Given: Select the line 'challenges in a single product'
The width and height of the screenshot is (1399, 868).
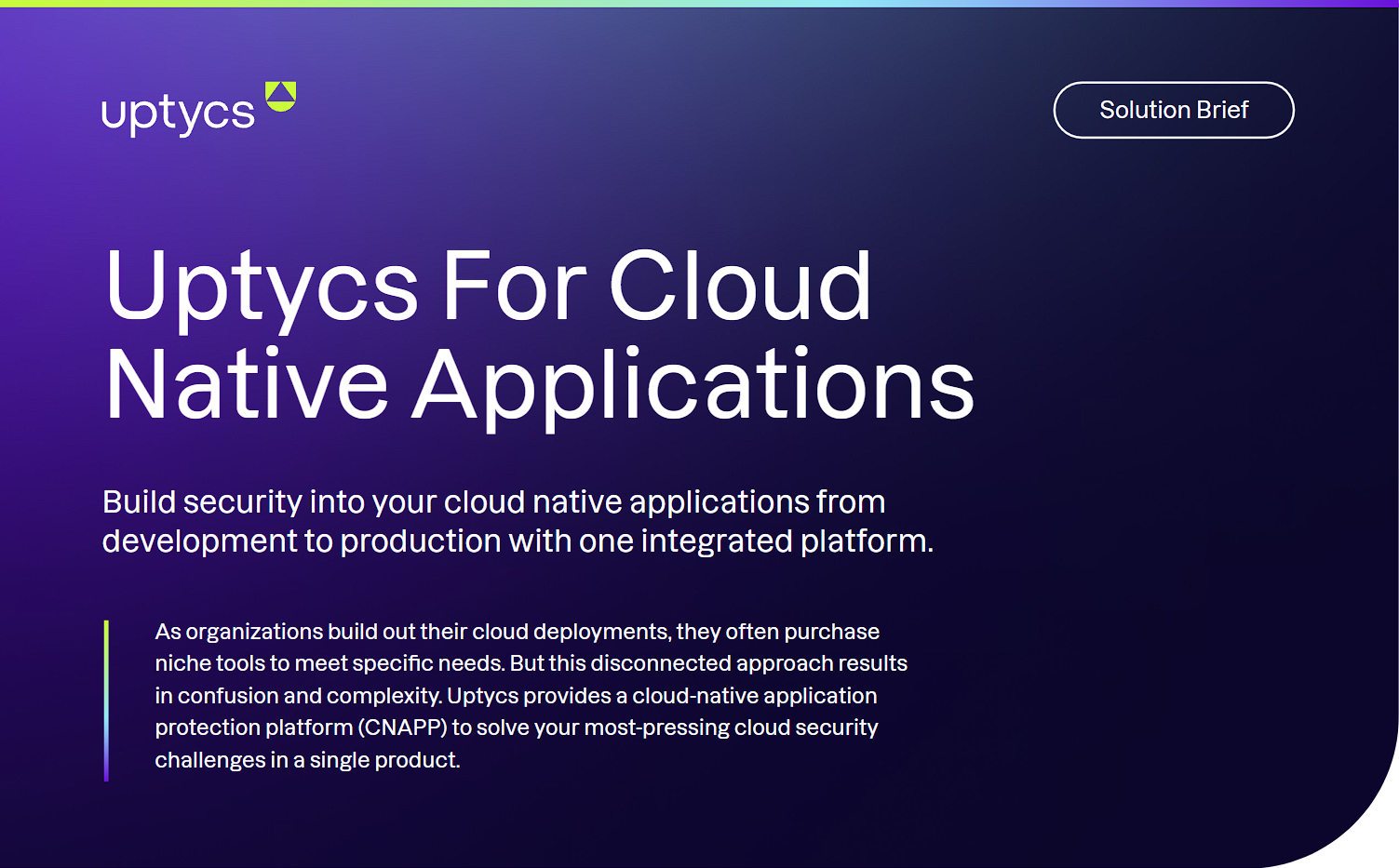Looking at the screenshot, I should pyautogui.click(x=307, y=759).
